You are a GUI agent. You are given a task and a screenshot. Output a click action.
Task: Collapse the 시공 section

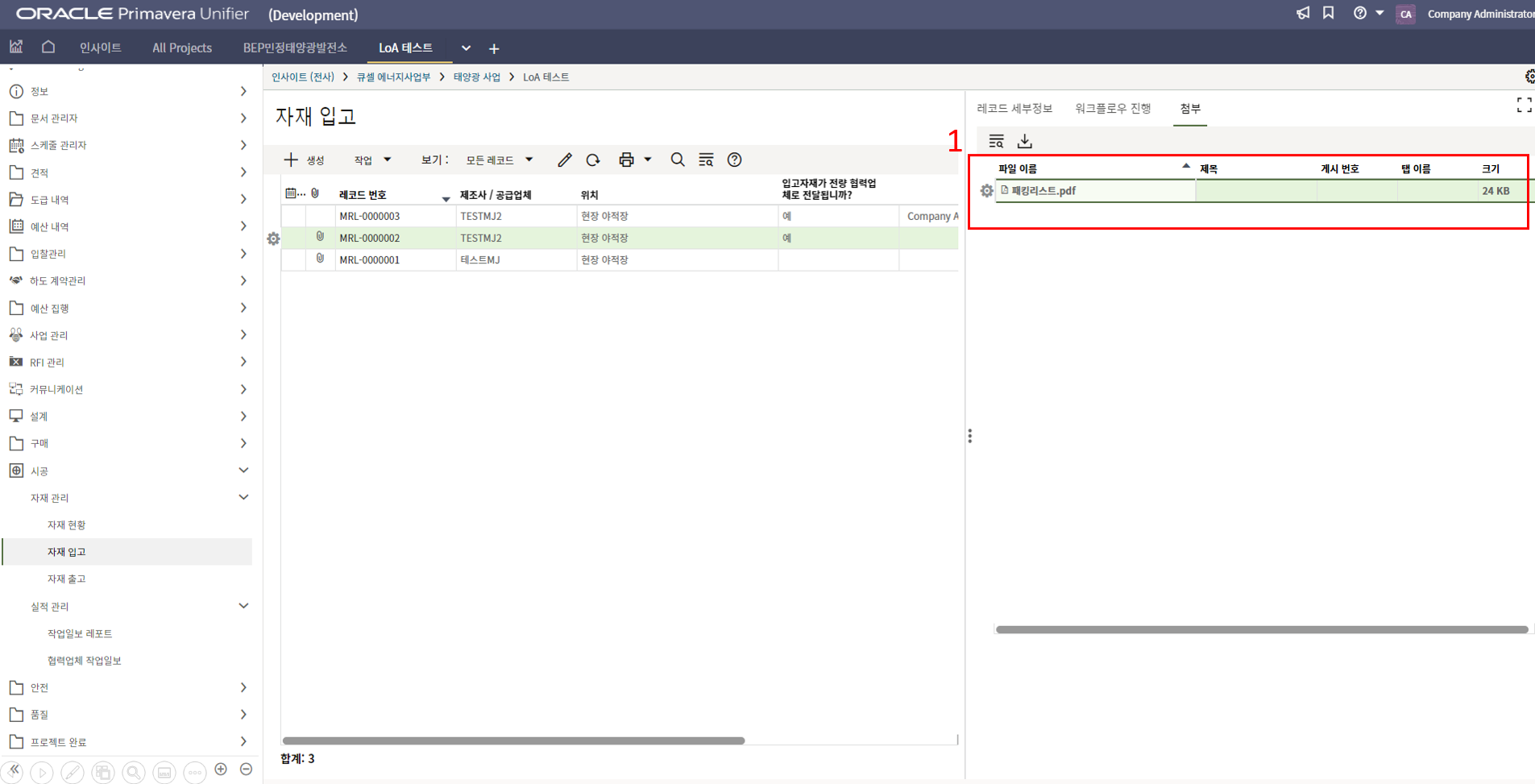point(243,471)
